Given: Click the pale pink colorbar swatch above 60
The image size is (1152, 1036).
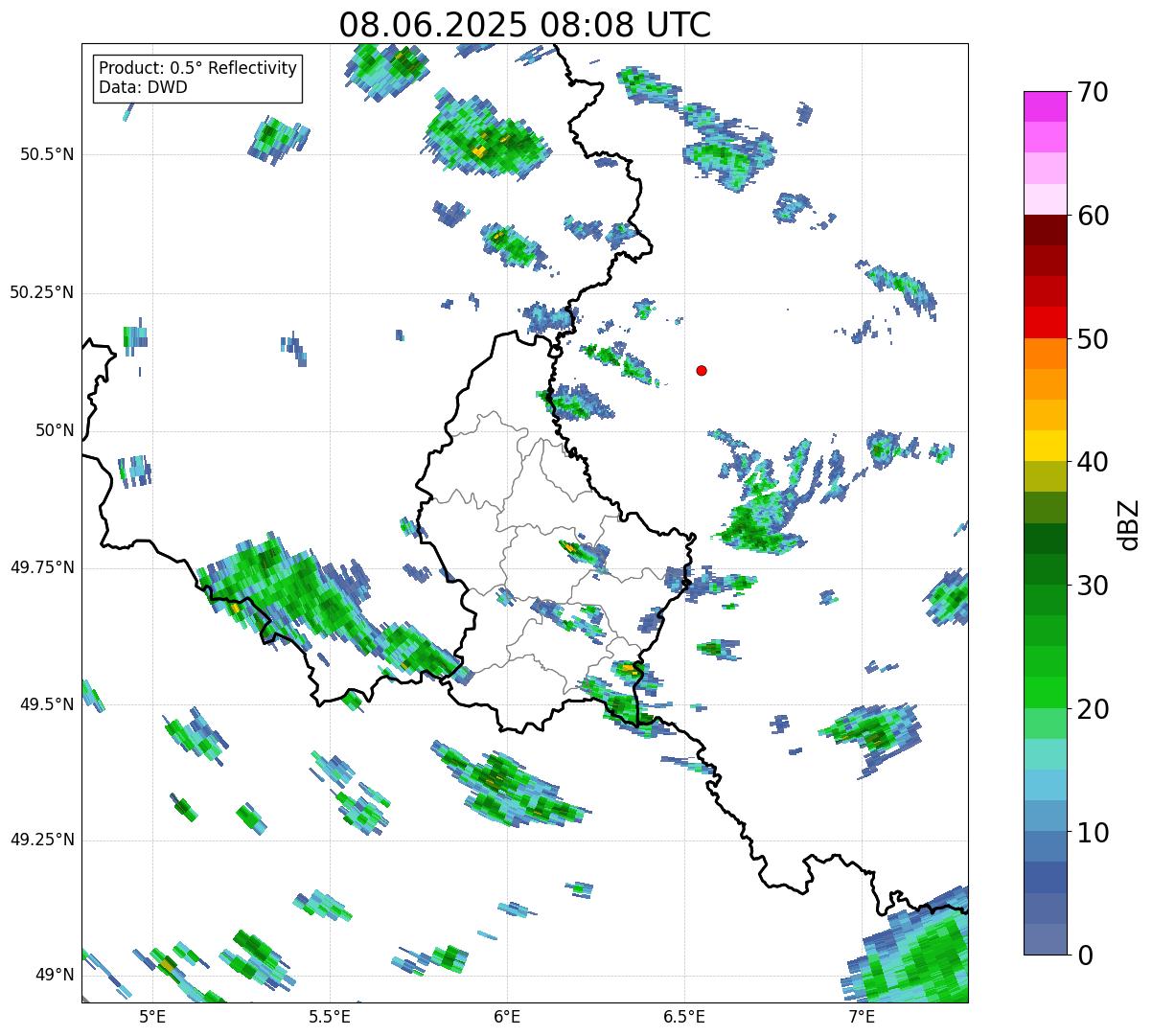Looking at the screenshot, I should (x=1045, y=199).
